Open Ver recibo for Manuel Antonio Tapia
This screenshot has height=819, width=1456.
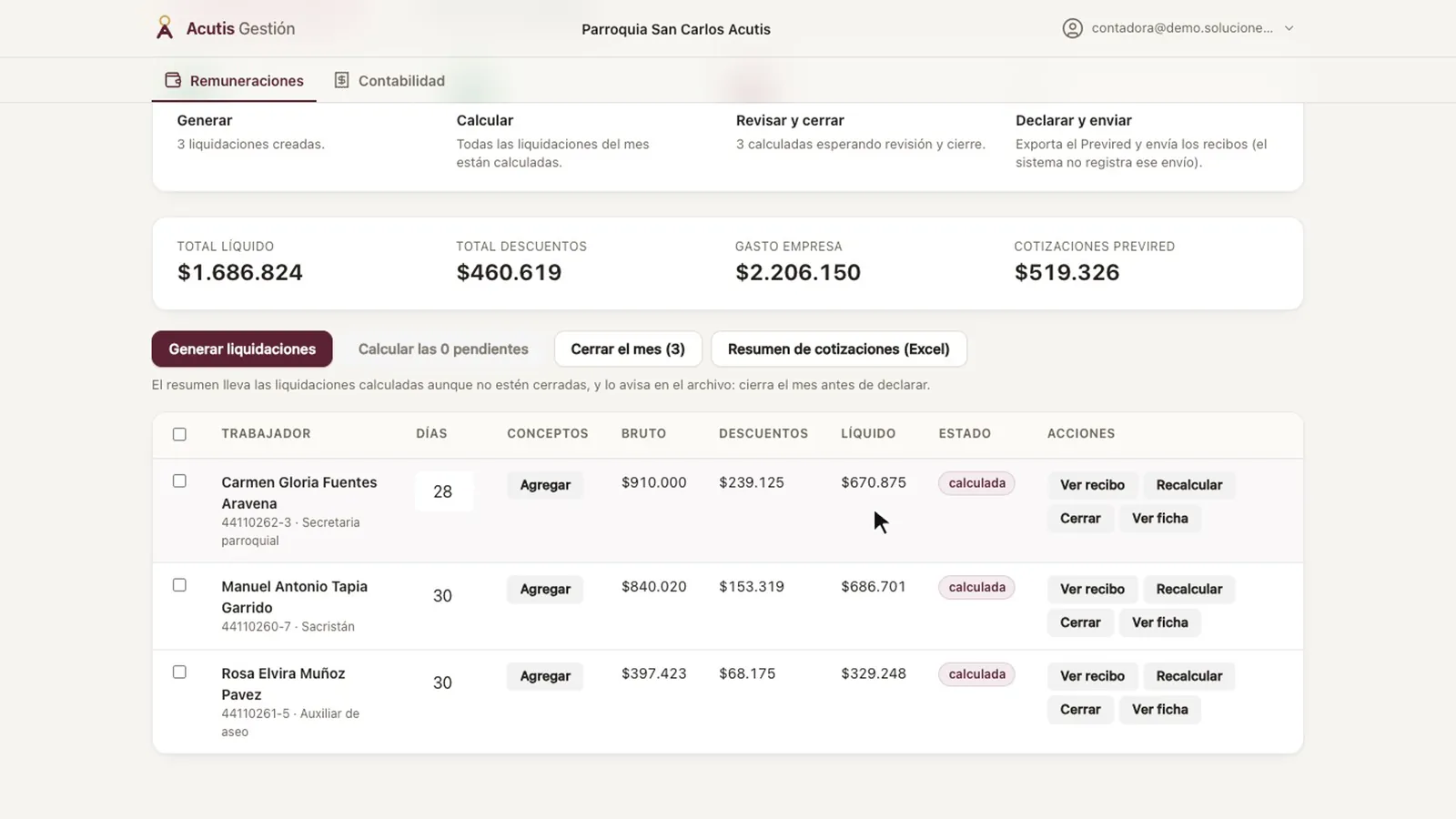pos(1092,589)
